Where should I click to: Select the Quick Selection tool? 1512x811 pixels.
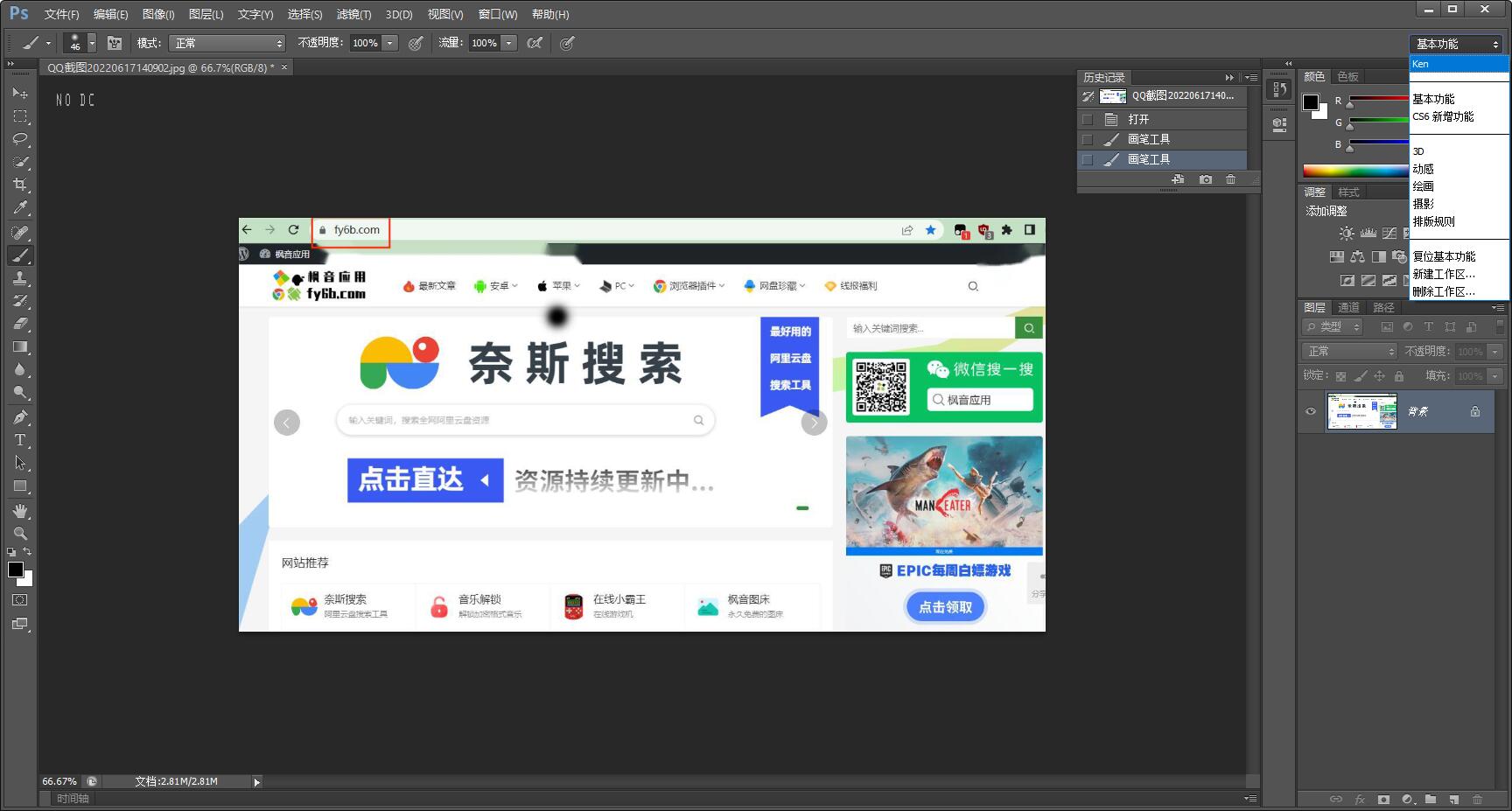(20, 162)
